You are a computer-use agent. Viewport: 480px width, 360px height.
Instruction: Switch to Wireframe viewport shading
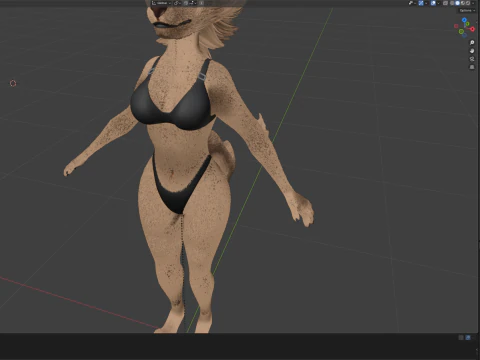click(x=452, y=3)
